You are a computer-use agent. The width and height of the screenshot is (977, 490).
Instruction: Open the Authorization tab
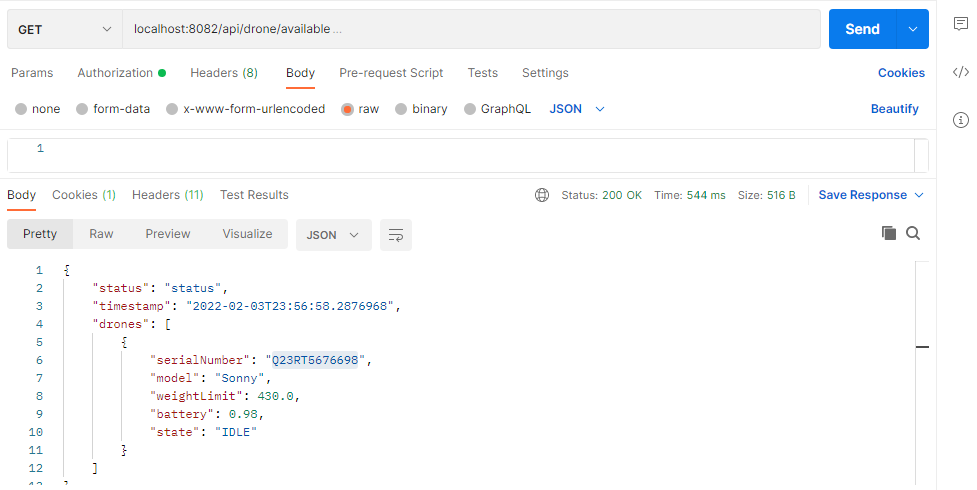point(122,73)
